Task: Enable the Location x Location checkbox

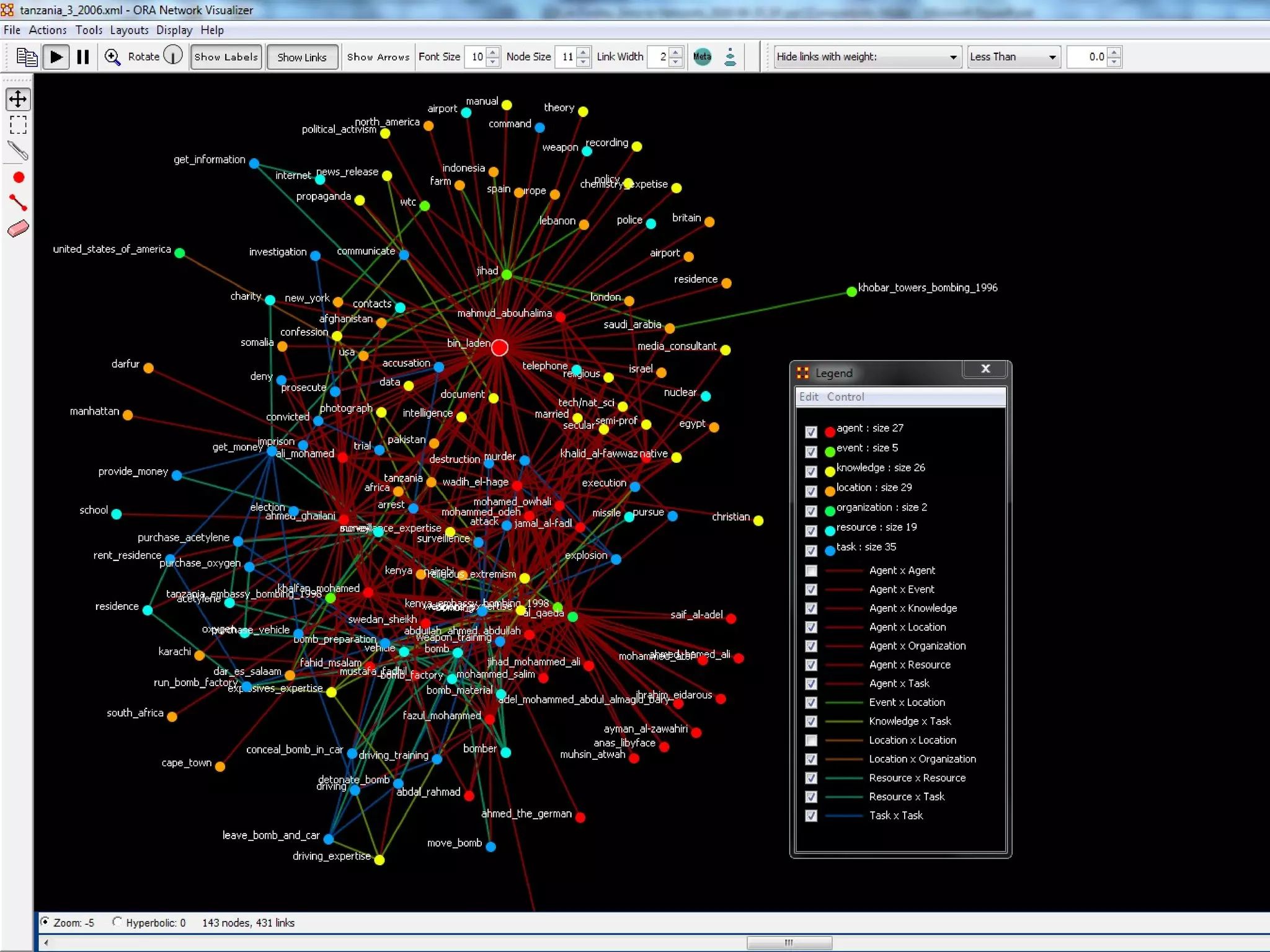Action: [x=811, y=741]
